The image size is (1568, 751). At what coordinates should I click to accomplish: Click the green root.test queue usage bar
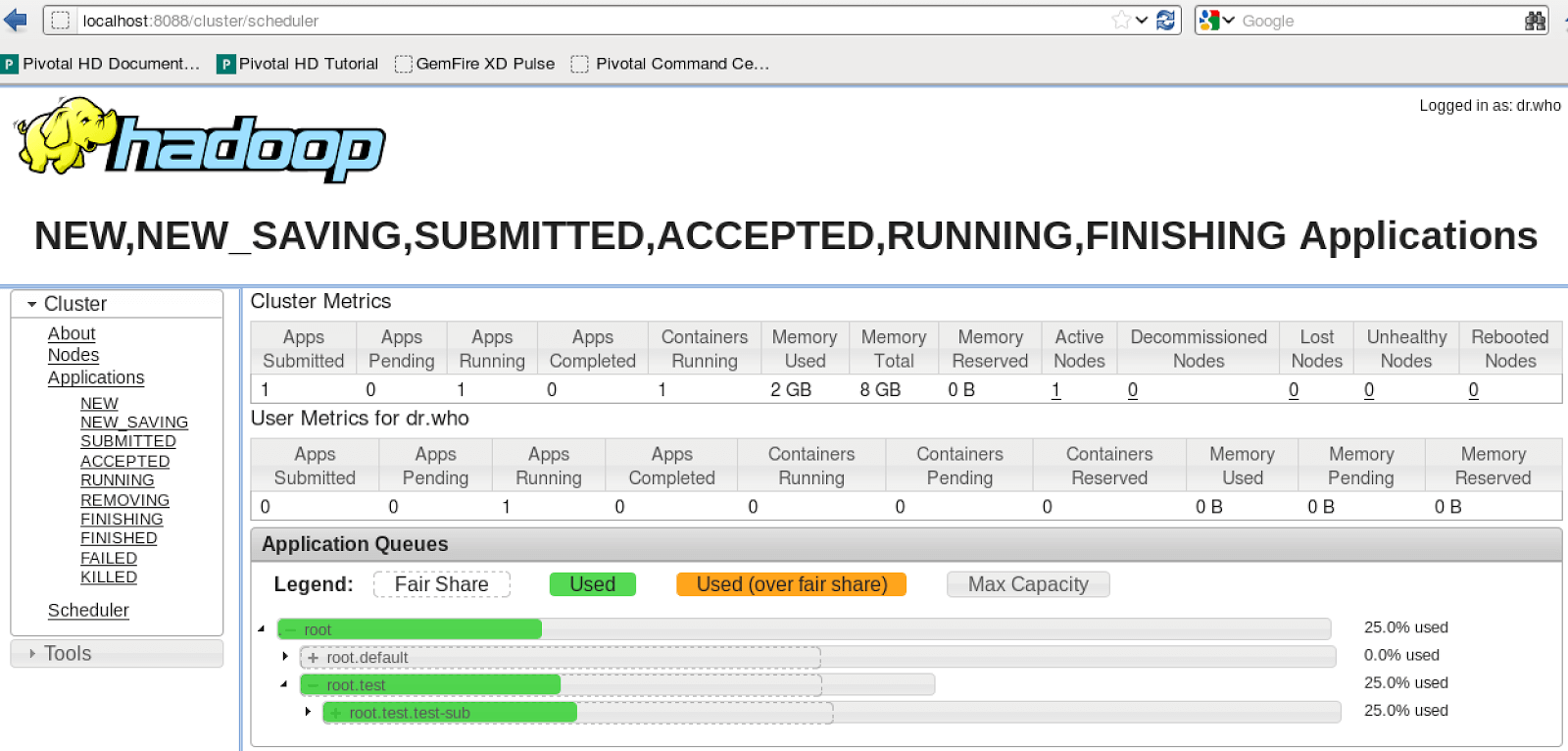(431, 684)
